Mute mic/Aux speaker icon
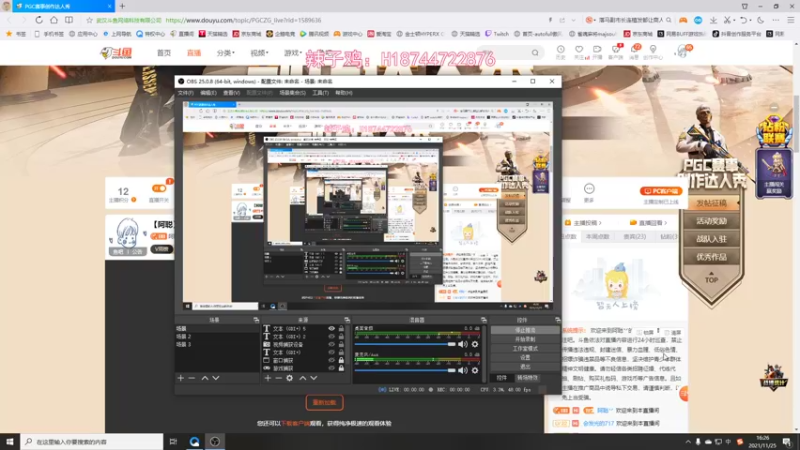Image resolution: width=800 pixels, height=450 pixels. click(463, 370)
